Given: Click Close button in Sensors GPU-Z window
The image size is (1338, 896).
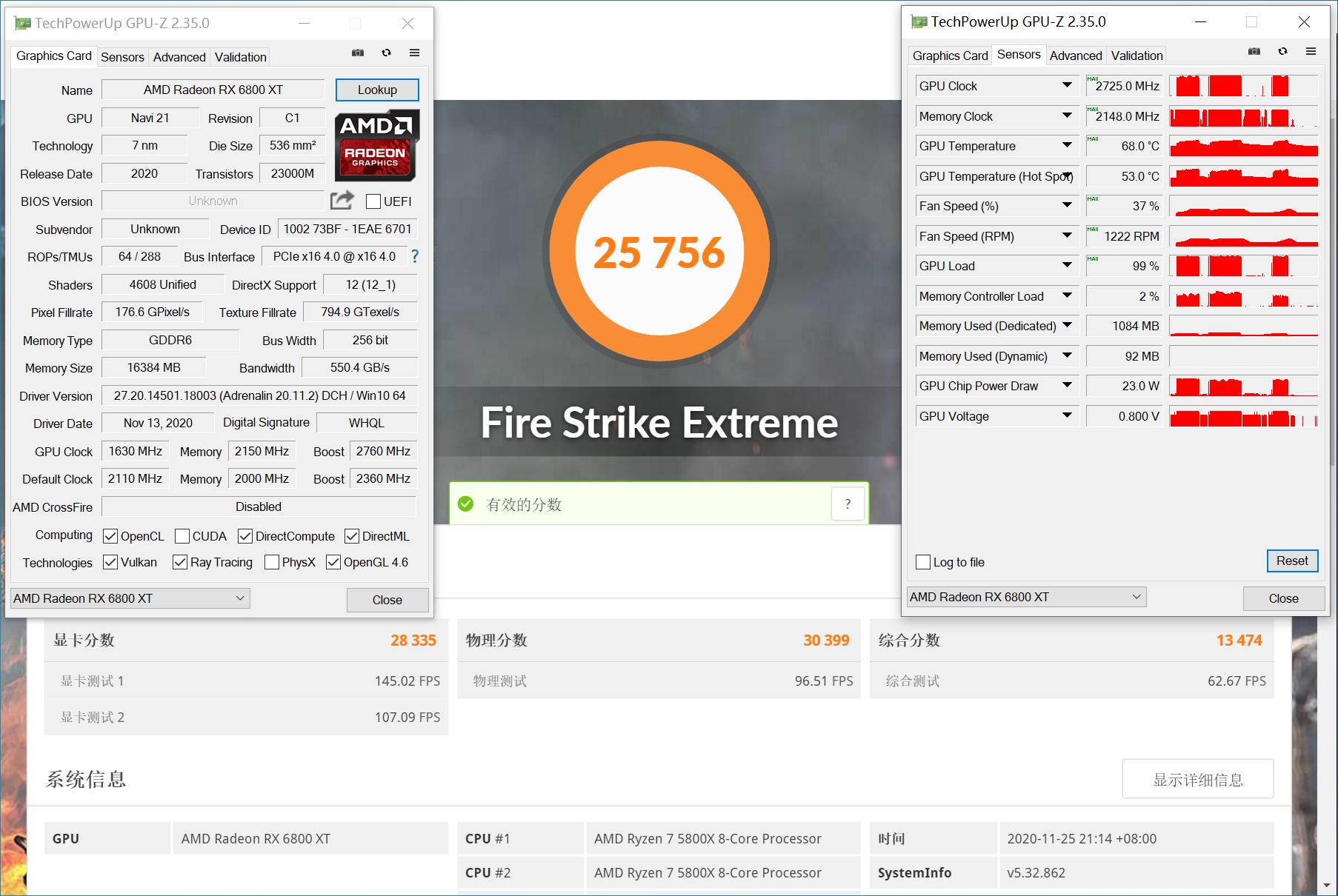Looking at the screenshot, I should tap(1284, 598).
